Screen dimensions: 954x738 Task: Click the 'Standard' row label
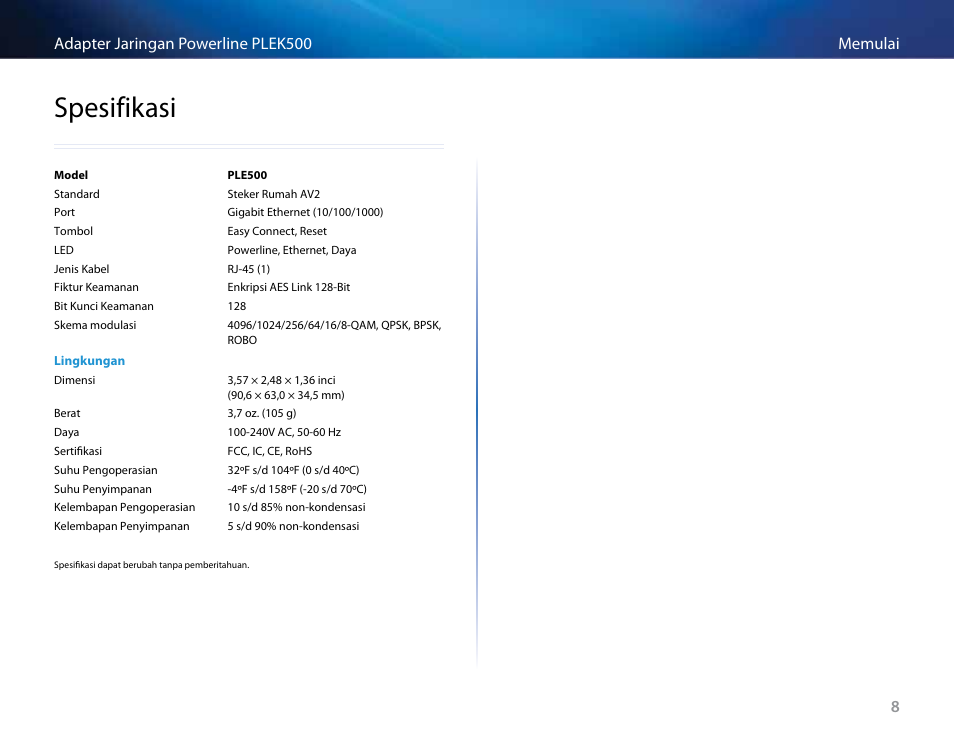[x=77, y=194]
